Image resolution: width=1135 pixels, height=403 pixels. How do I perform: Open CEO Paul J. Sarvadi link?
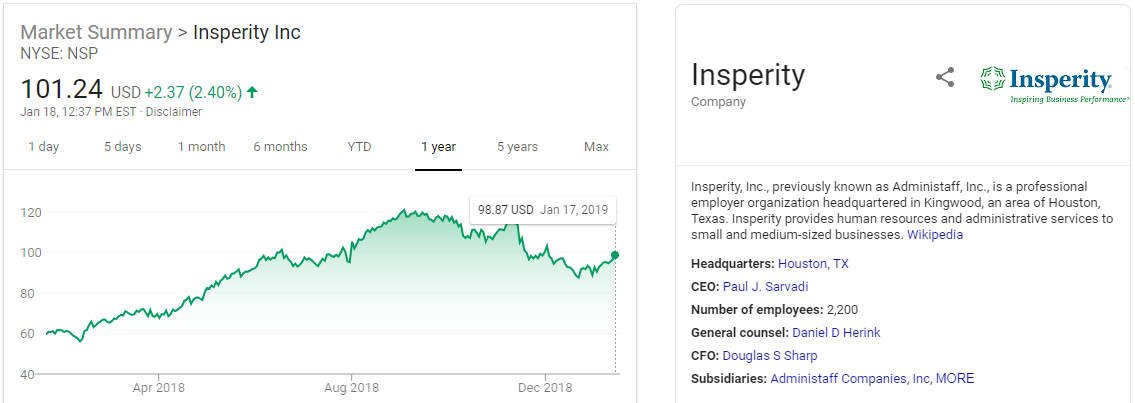pos(765,287)
